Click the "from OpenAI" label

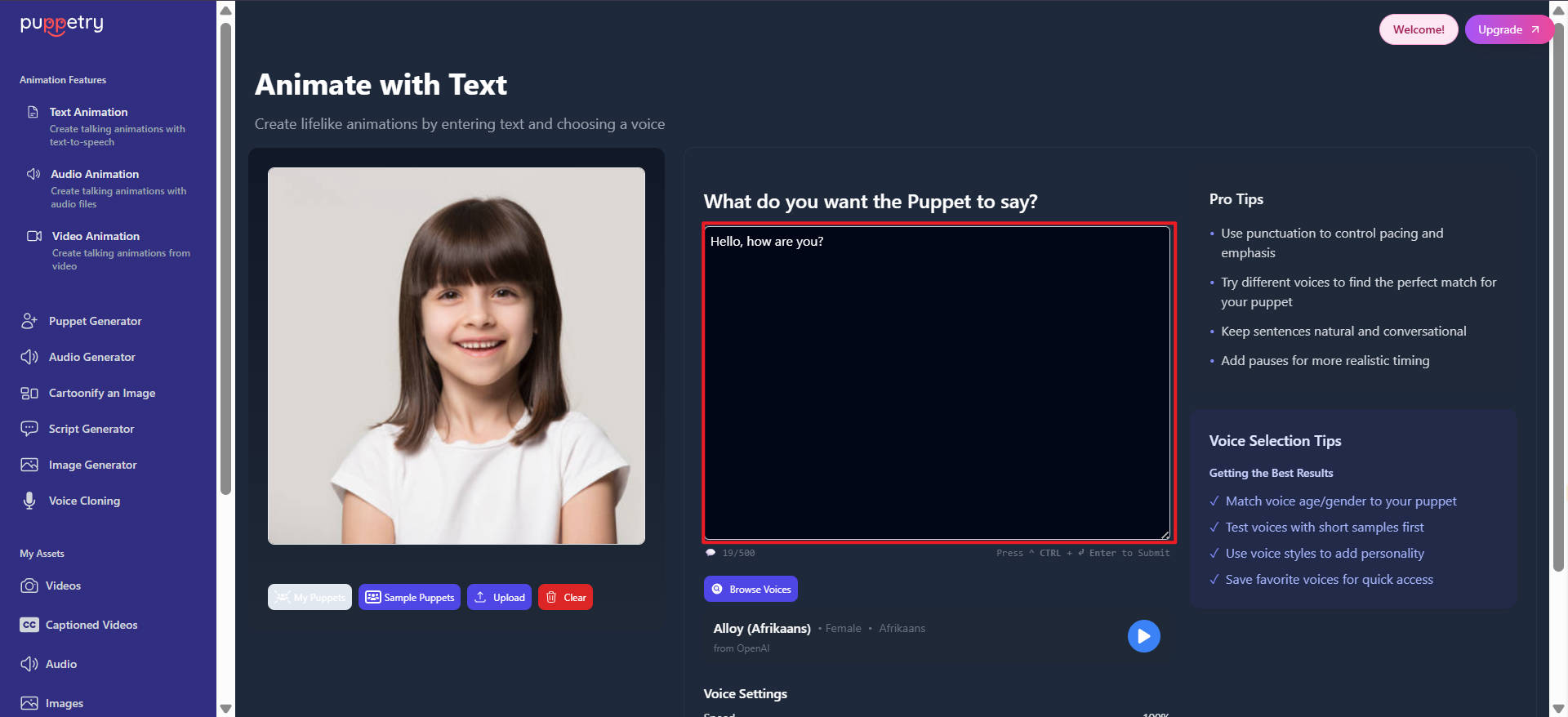coord(742,648)
